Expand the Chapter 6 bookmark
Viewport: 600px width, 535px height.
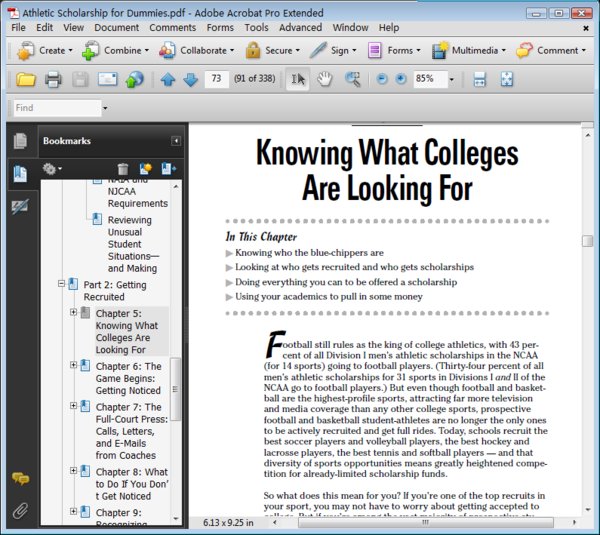pos(74,367)
